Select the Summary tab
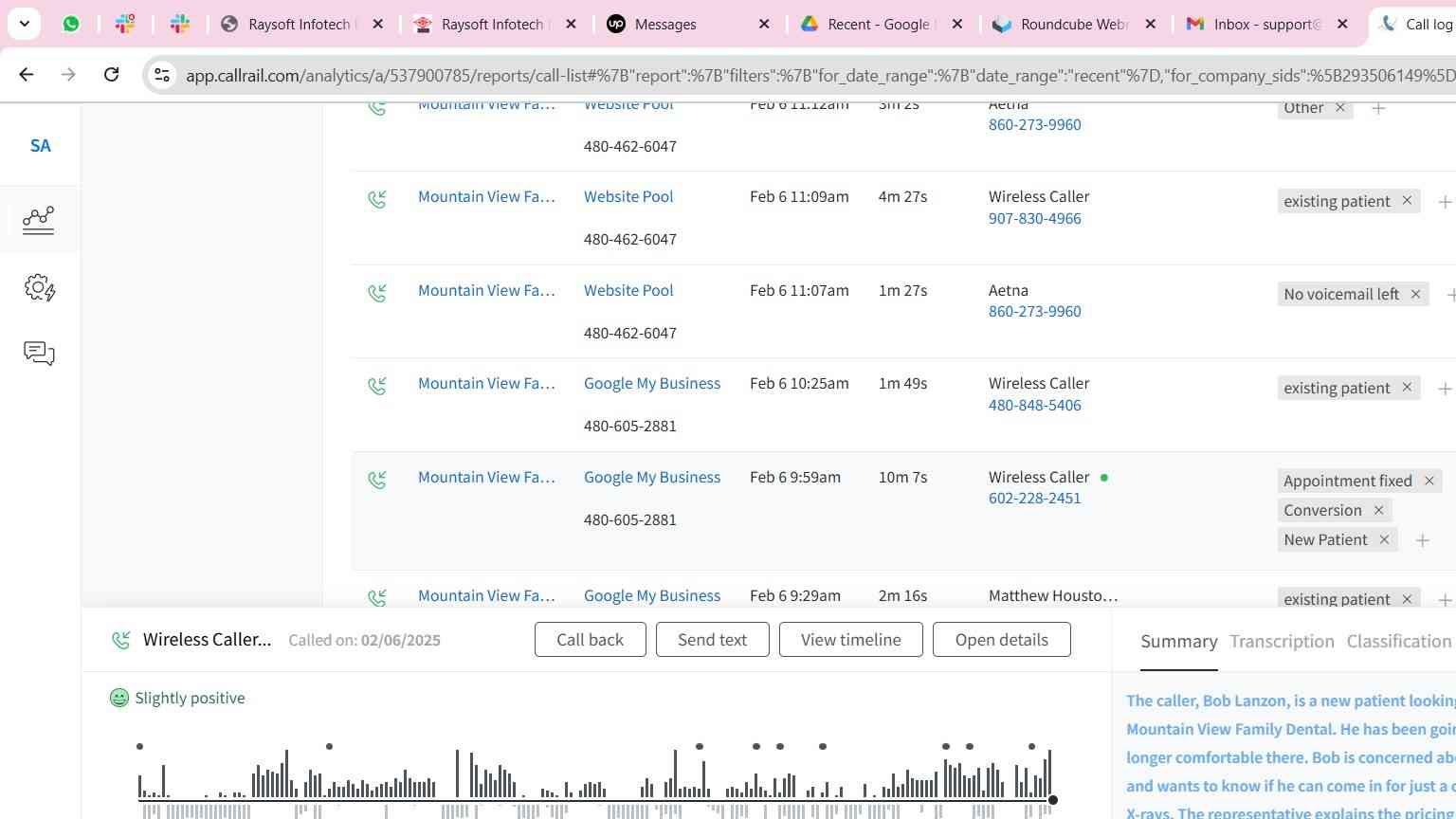 click(x=1178, y=642)
